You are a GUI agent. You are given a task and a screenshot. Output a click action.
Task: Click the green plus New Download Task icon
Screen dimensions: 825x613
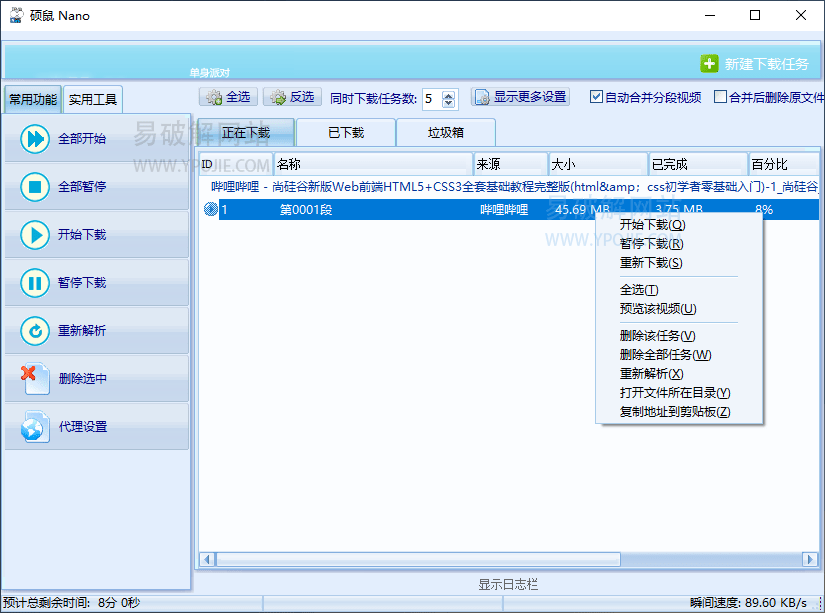[x=709, y=63]
